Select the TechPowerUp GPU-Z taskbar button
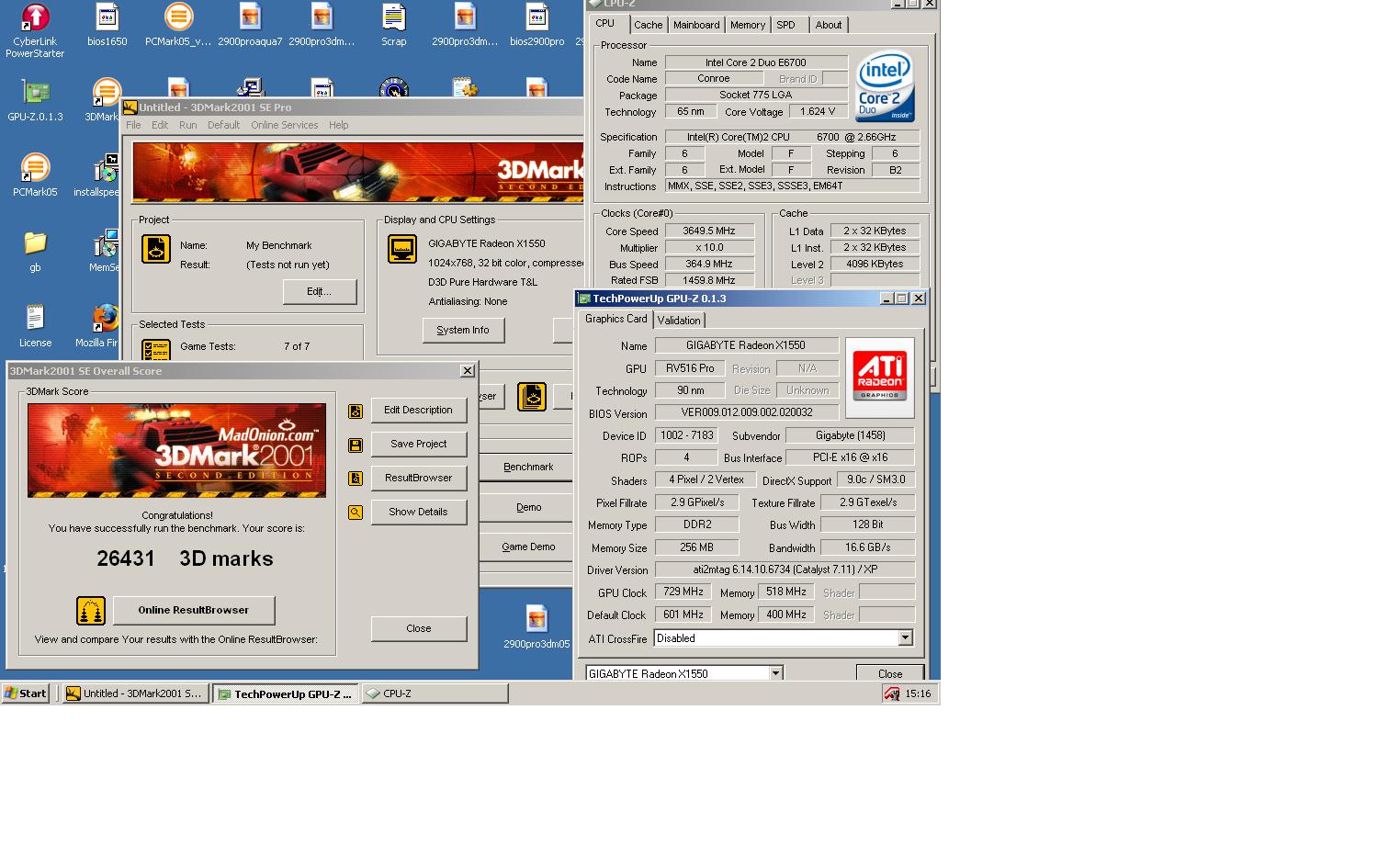The image size is (1389, 868). [x=286, y=694]
